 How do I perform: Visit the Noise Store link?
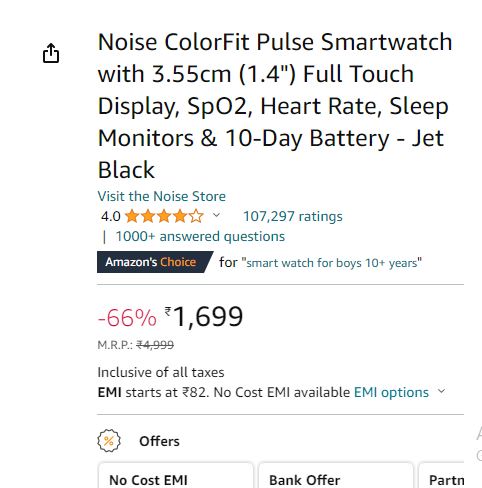(x=162, y=196)
